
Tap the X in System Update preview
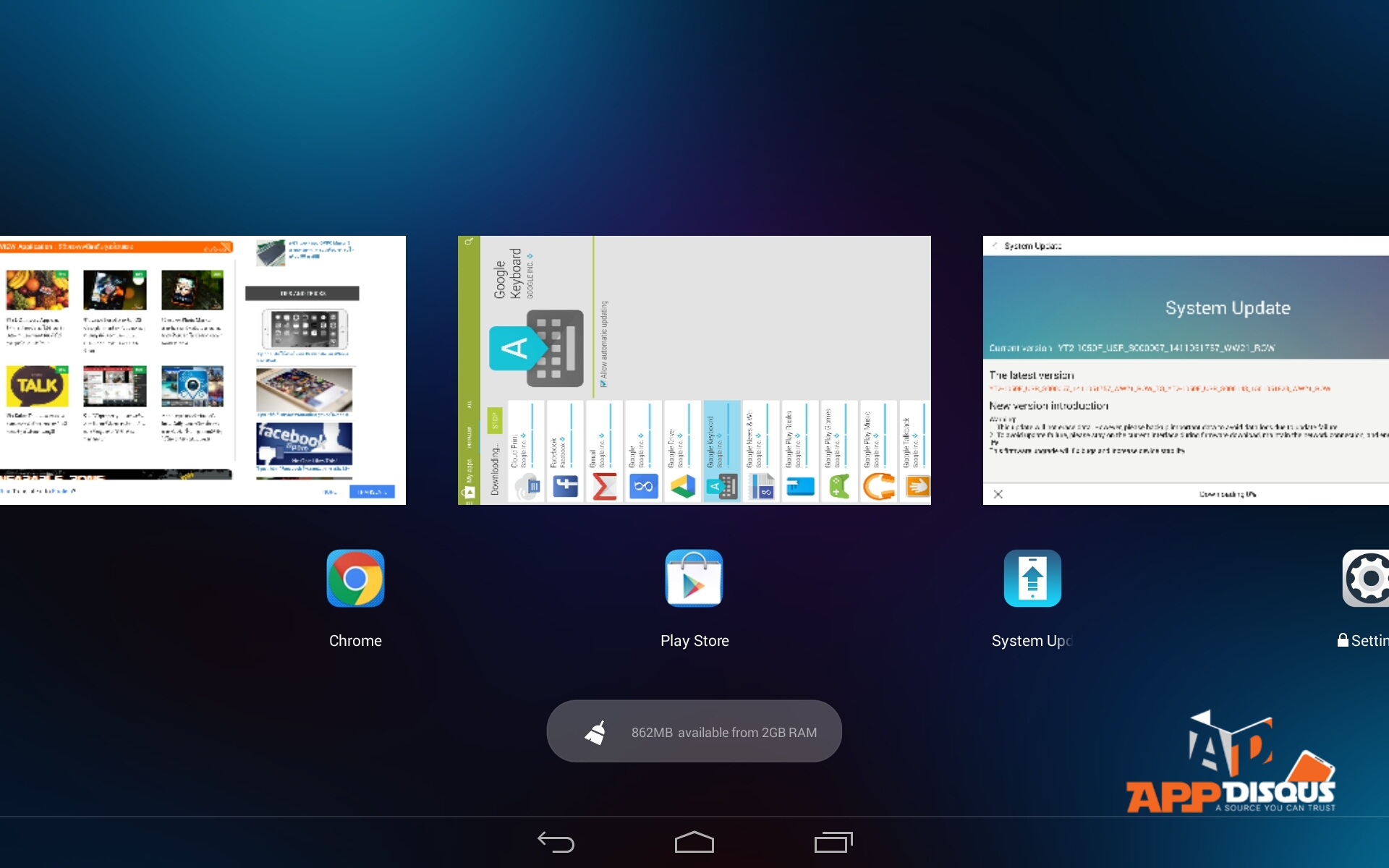click(998, 494)
